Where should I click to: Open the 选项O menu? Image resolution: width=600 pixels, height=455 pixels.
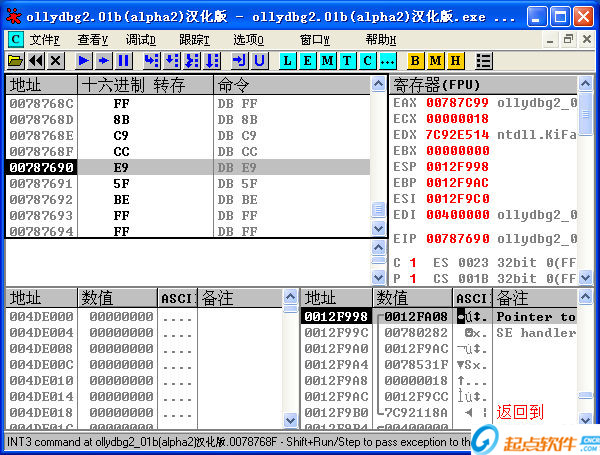click(x=248, y=39)
